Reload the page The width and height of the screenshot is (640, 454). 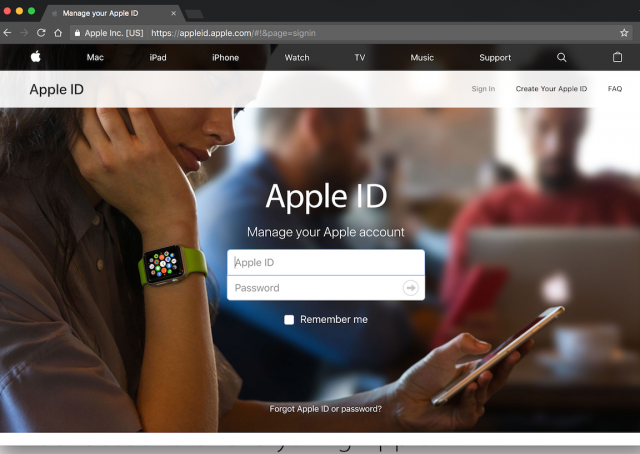pyautogui.click(x=41, y=33)
